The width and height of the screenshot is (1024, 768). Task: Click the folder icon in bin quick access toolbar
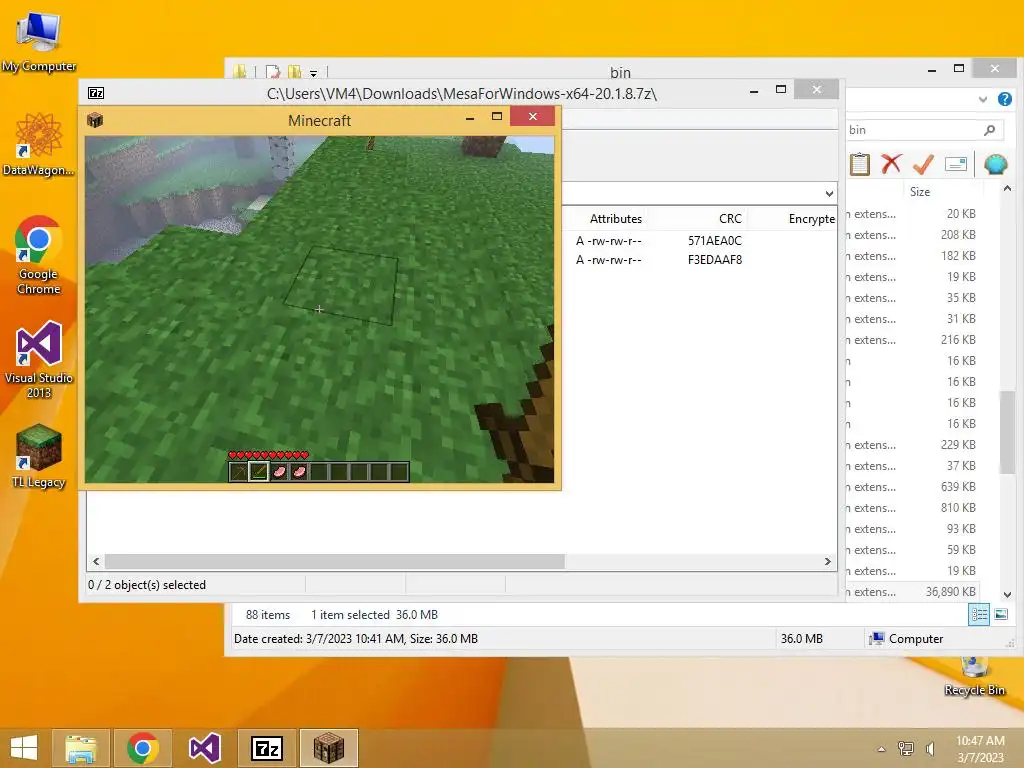tap(241, 72)
